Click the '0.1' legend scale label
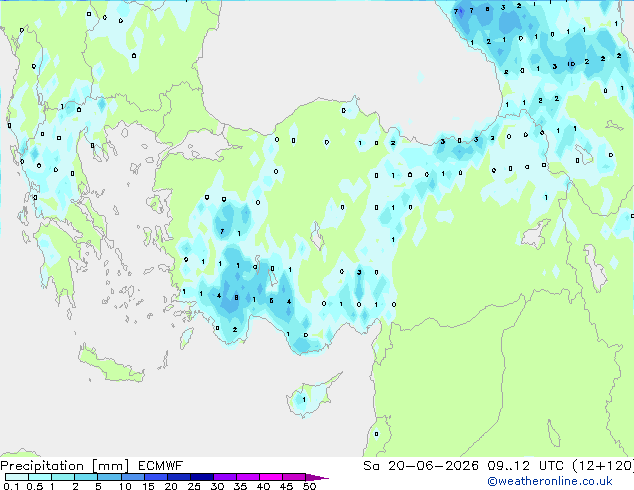Screen dimensions: 634x490 click(11, 486)
